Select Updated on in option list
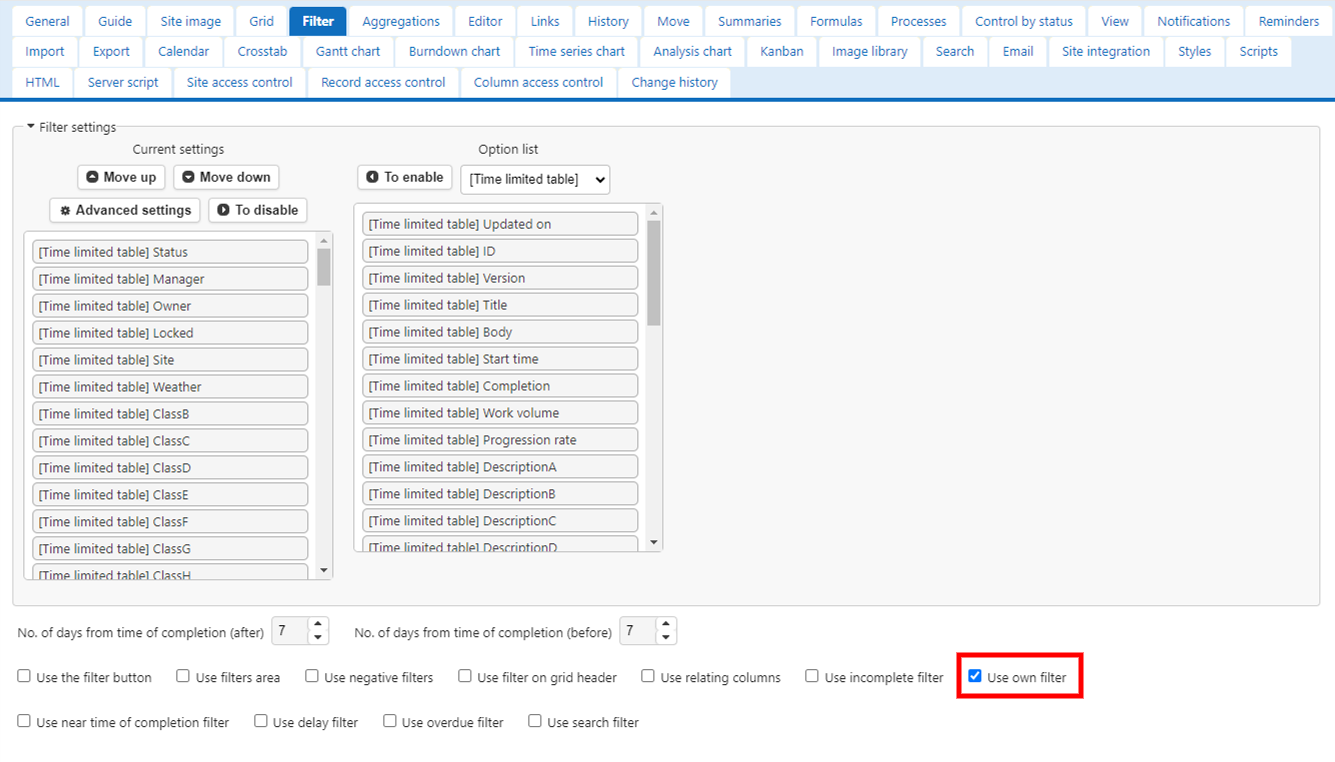The height and width of the screenshot is (762, 1335). click(500, 224)
